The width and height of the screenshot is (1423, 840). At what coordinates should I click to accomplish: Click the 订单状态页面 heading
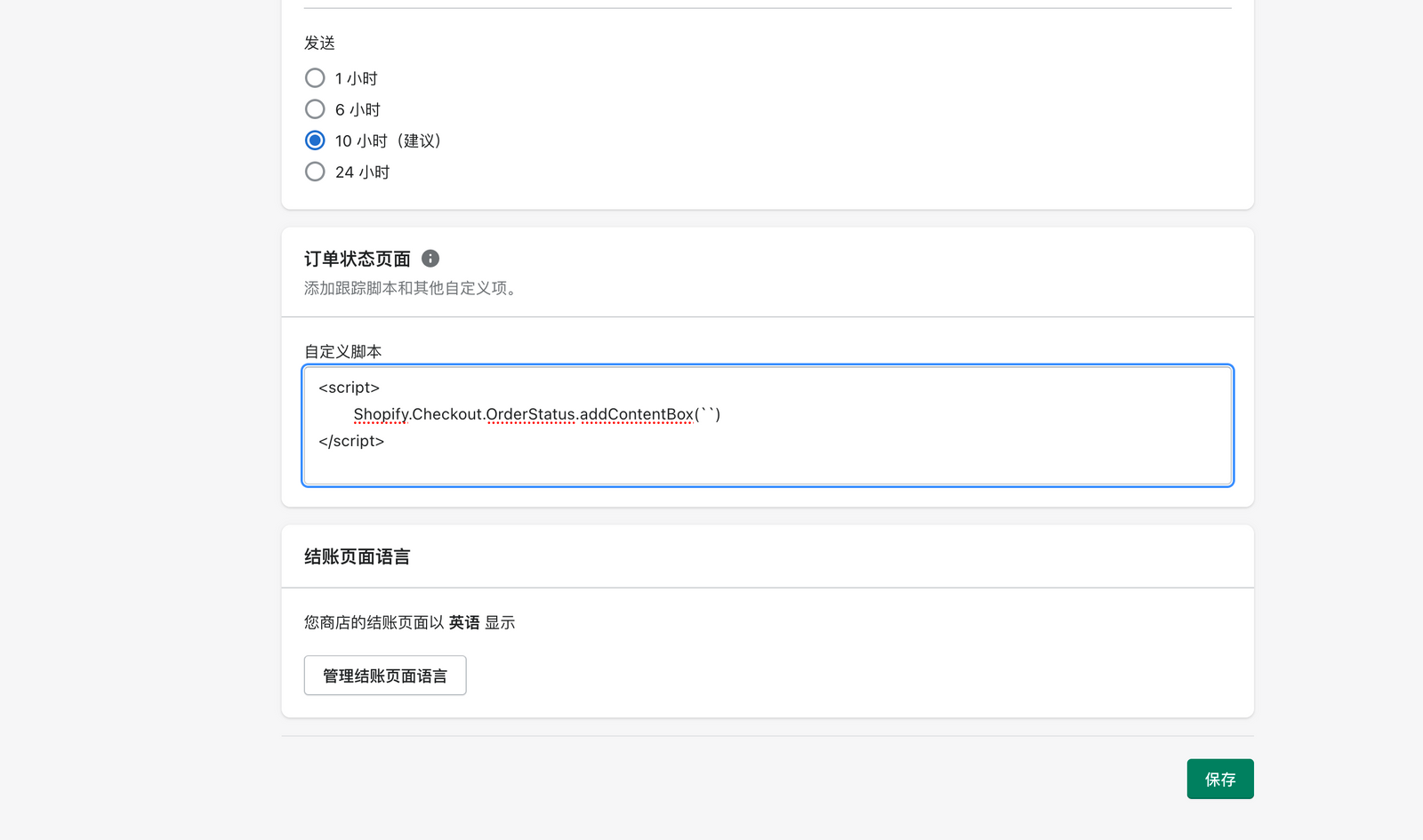pos(356,259)
